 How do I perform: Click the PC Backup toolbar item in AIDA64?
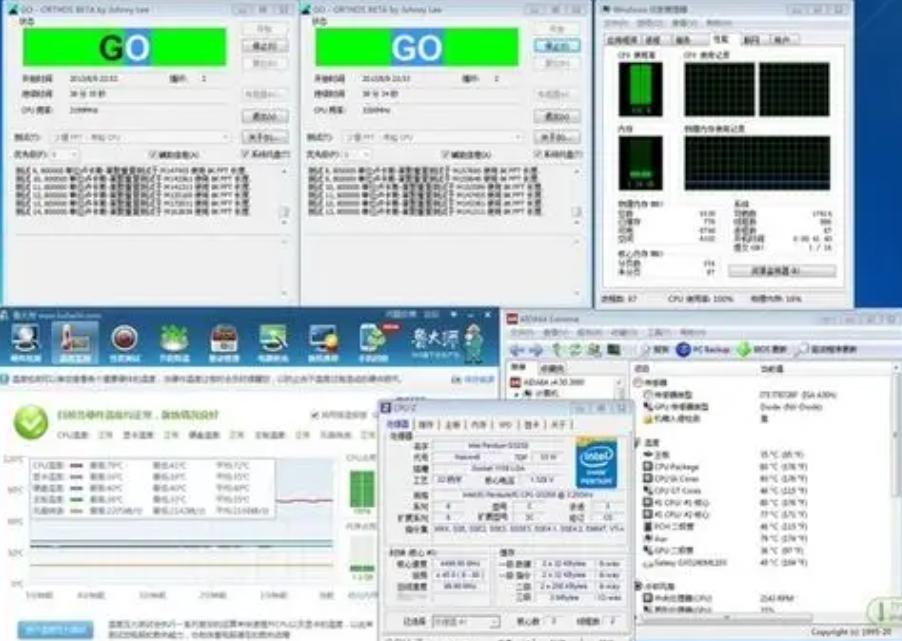(x=702, y=349)
